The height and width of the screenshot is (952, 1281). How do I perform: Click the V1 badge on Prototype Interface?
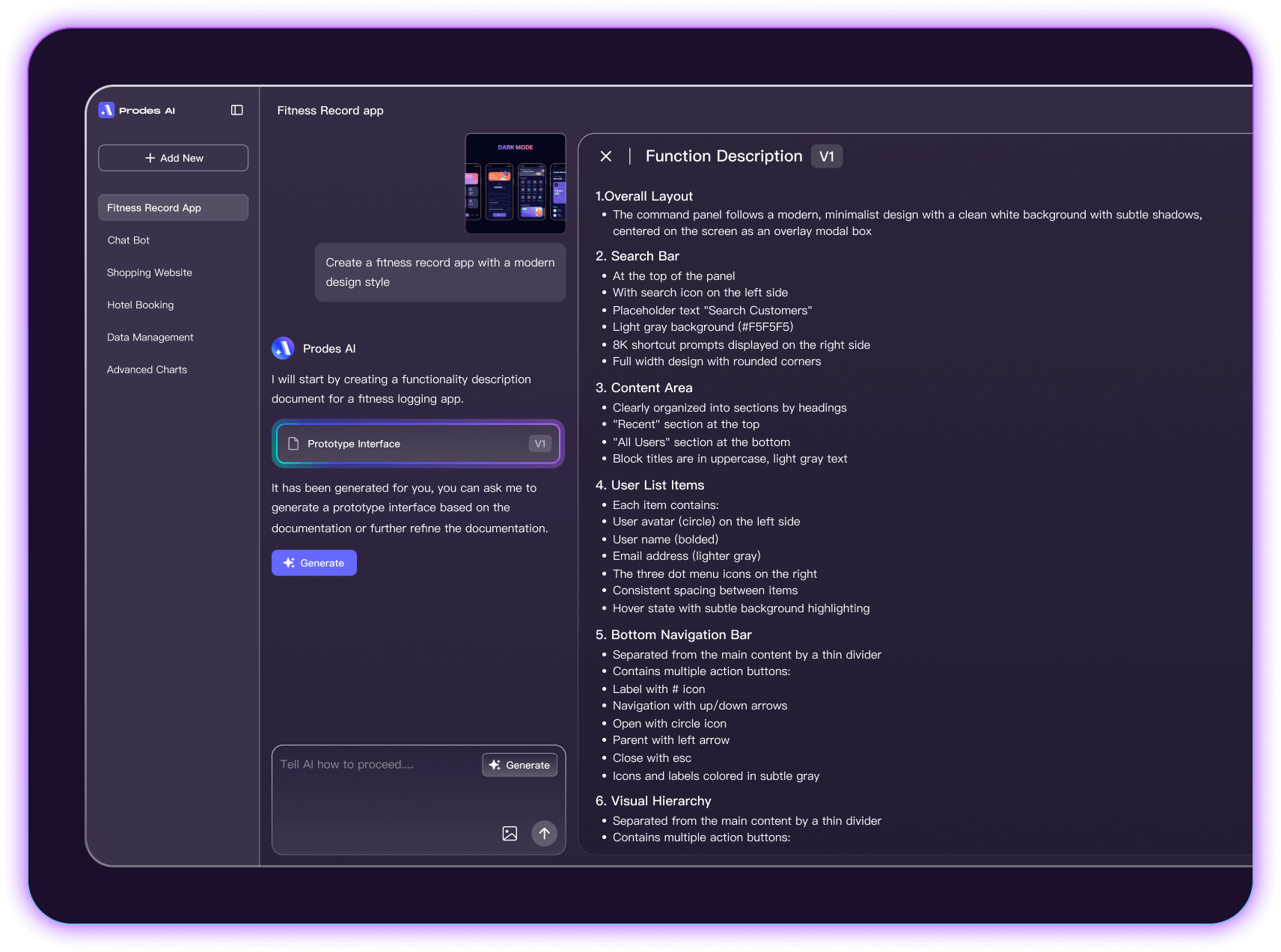[539, 444]
